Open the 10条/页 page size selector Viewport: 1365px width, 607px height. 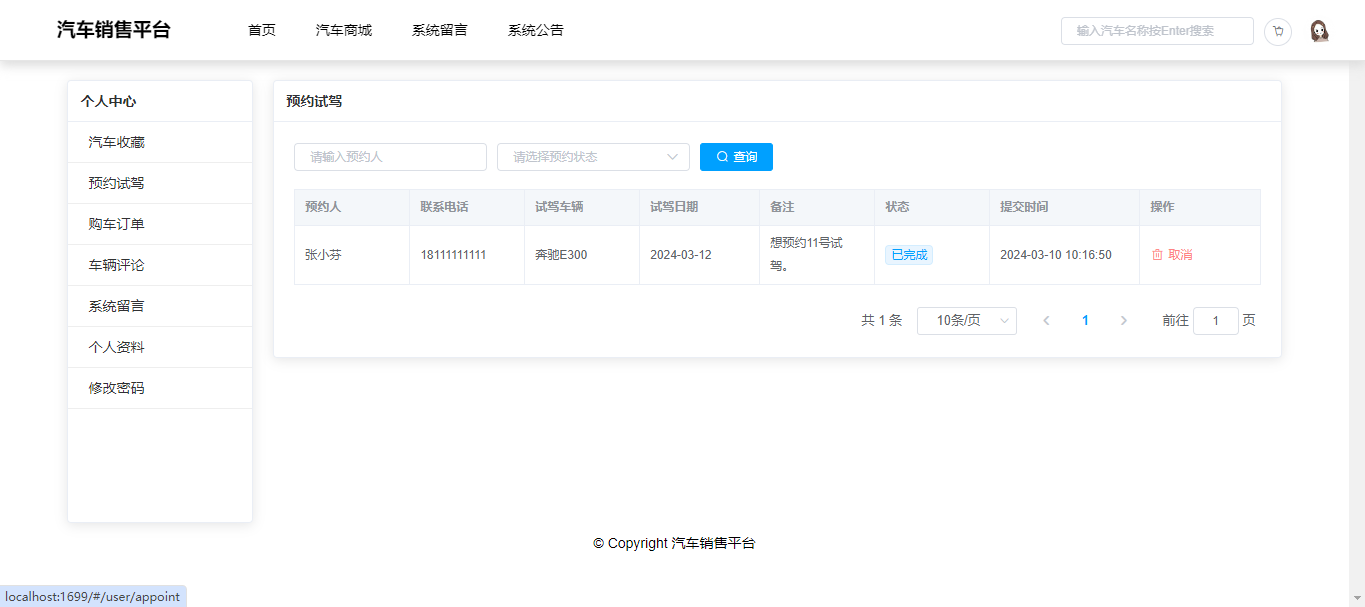966,321
